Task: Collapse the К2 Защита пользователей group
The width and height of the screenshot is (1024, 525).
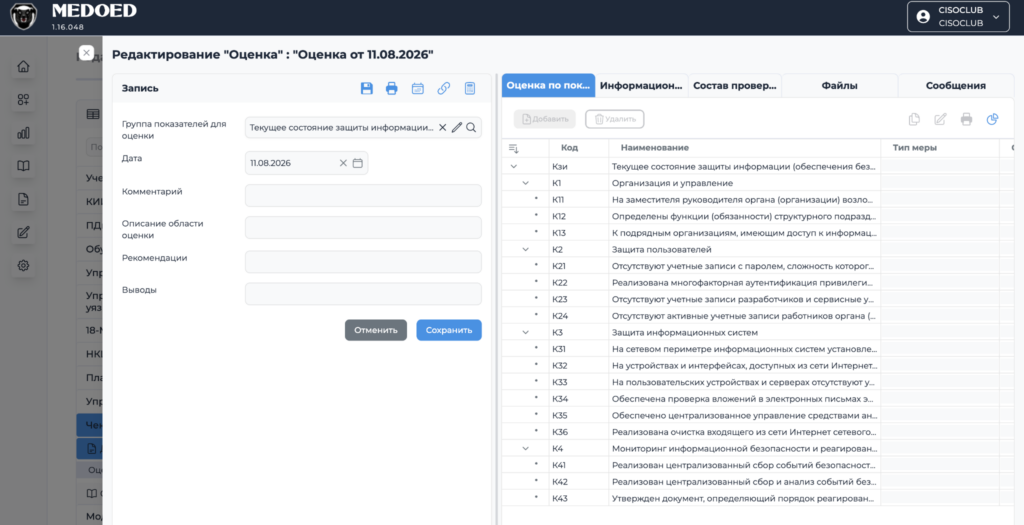Action: point(525,249)
